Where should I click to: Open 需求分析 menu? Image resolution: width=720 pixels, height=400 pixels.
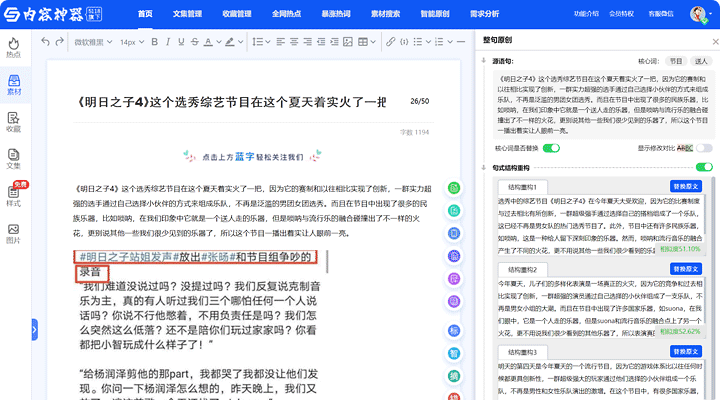click(484, 14)
